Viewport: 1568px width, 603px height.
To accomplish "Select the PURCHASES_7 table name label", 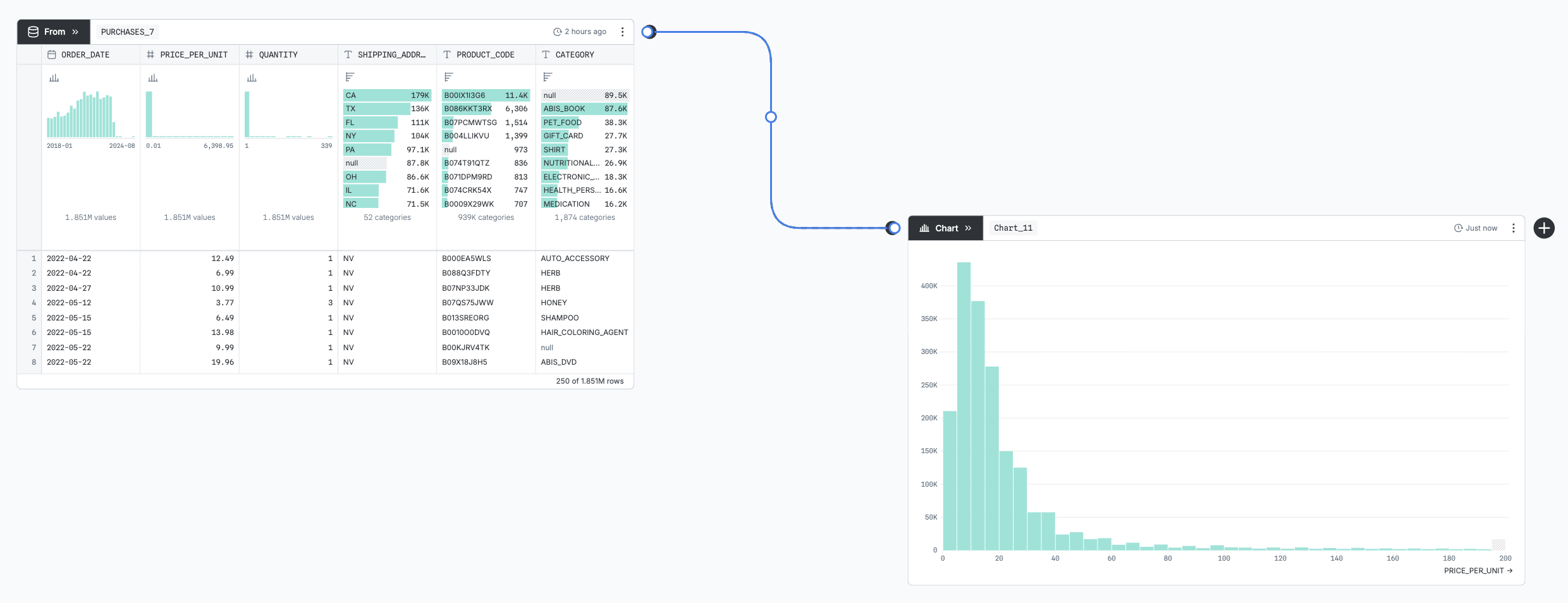I will pyautogui.click(x=127, y=32).
